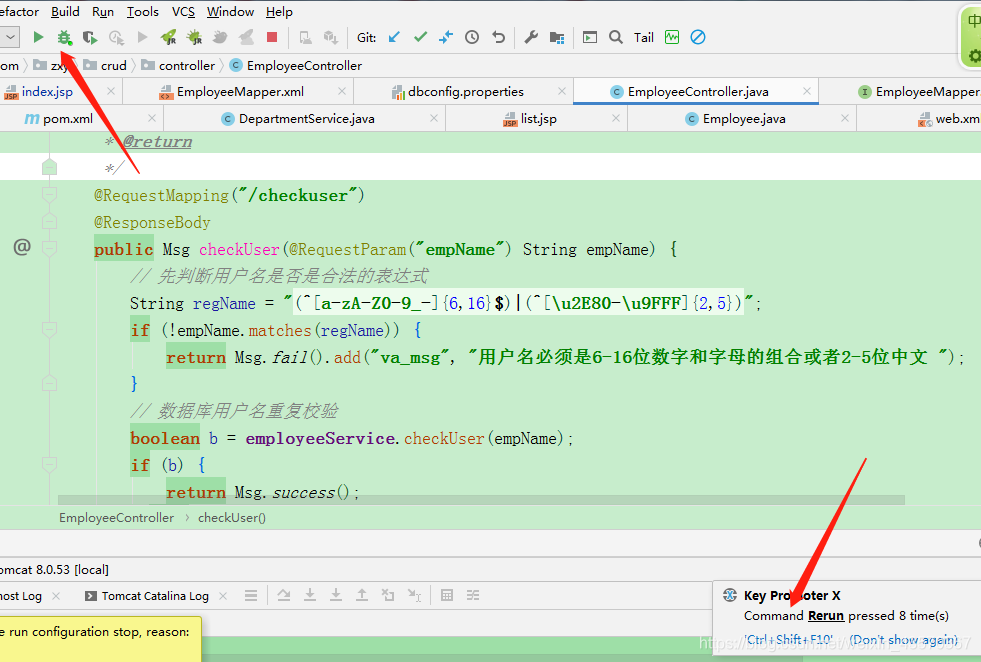Switch to the Tomcat Catalina Log tab
The width and height of the screenshot is (981, 662).
coord(155,596)
